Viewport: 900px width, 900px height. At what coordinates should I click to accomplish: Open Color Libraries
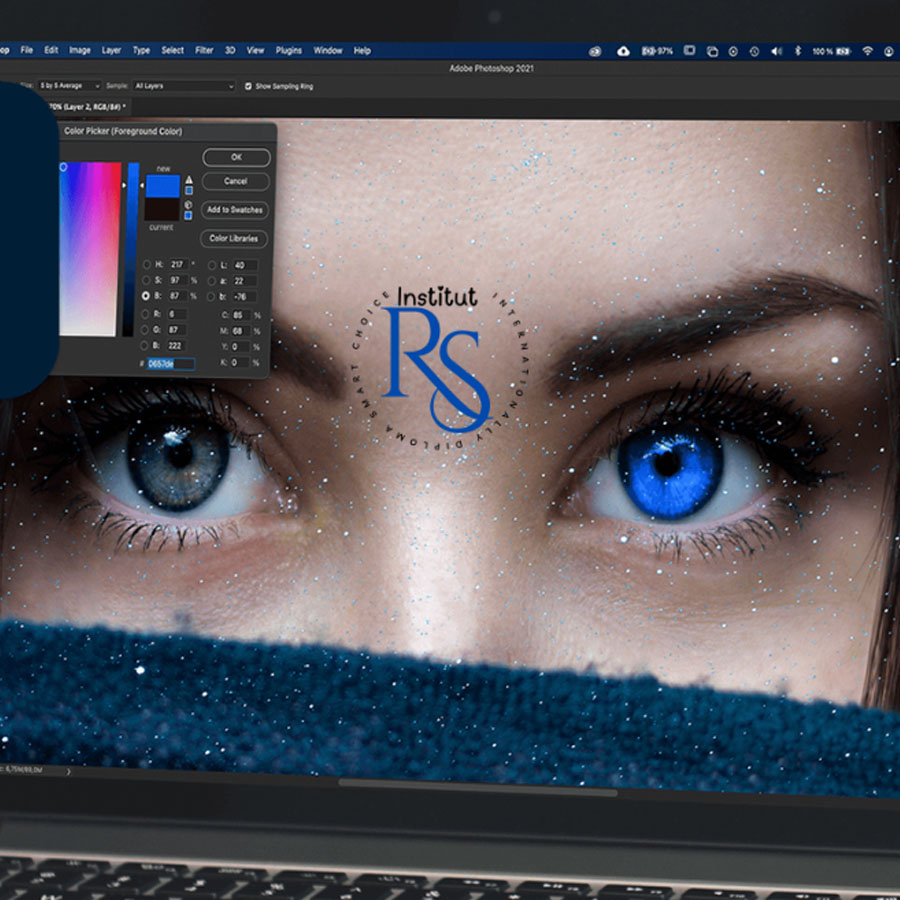pos(235,239)
